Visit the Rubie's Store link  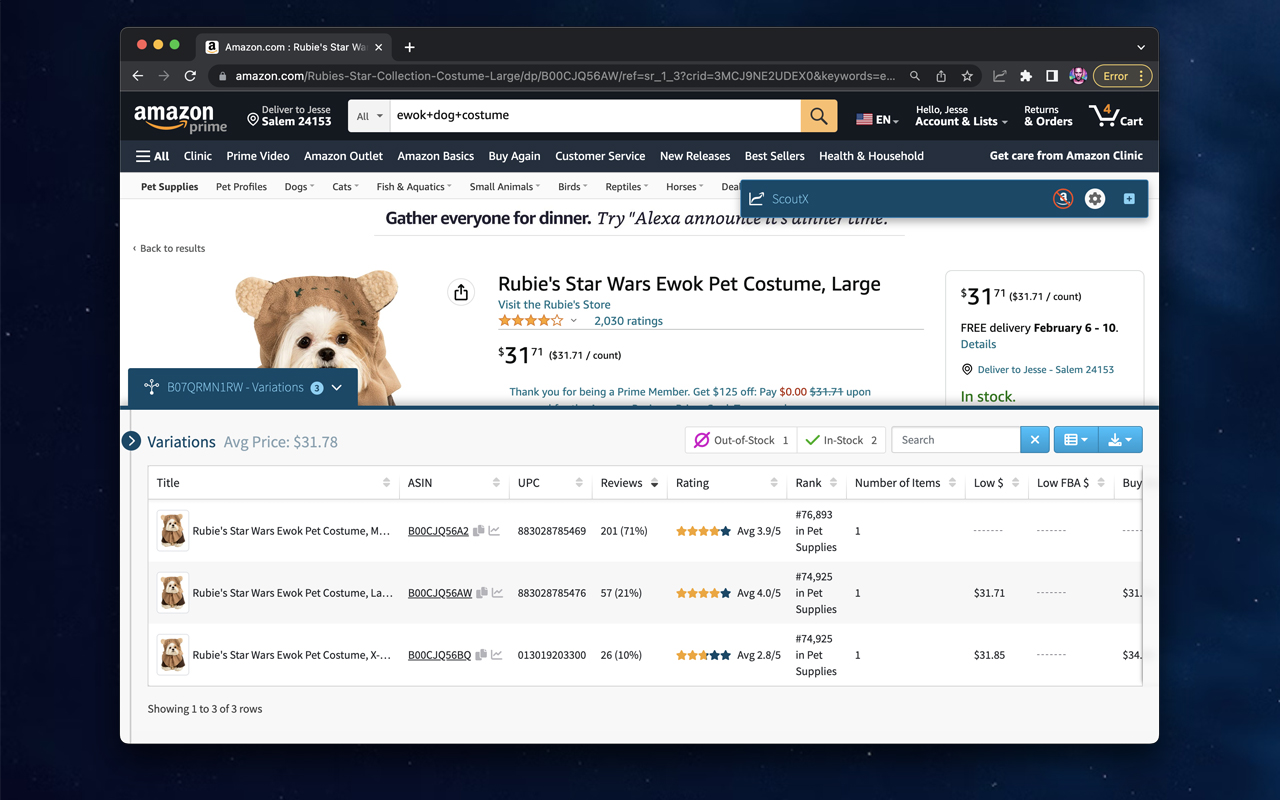[554, 304]
